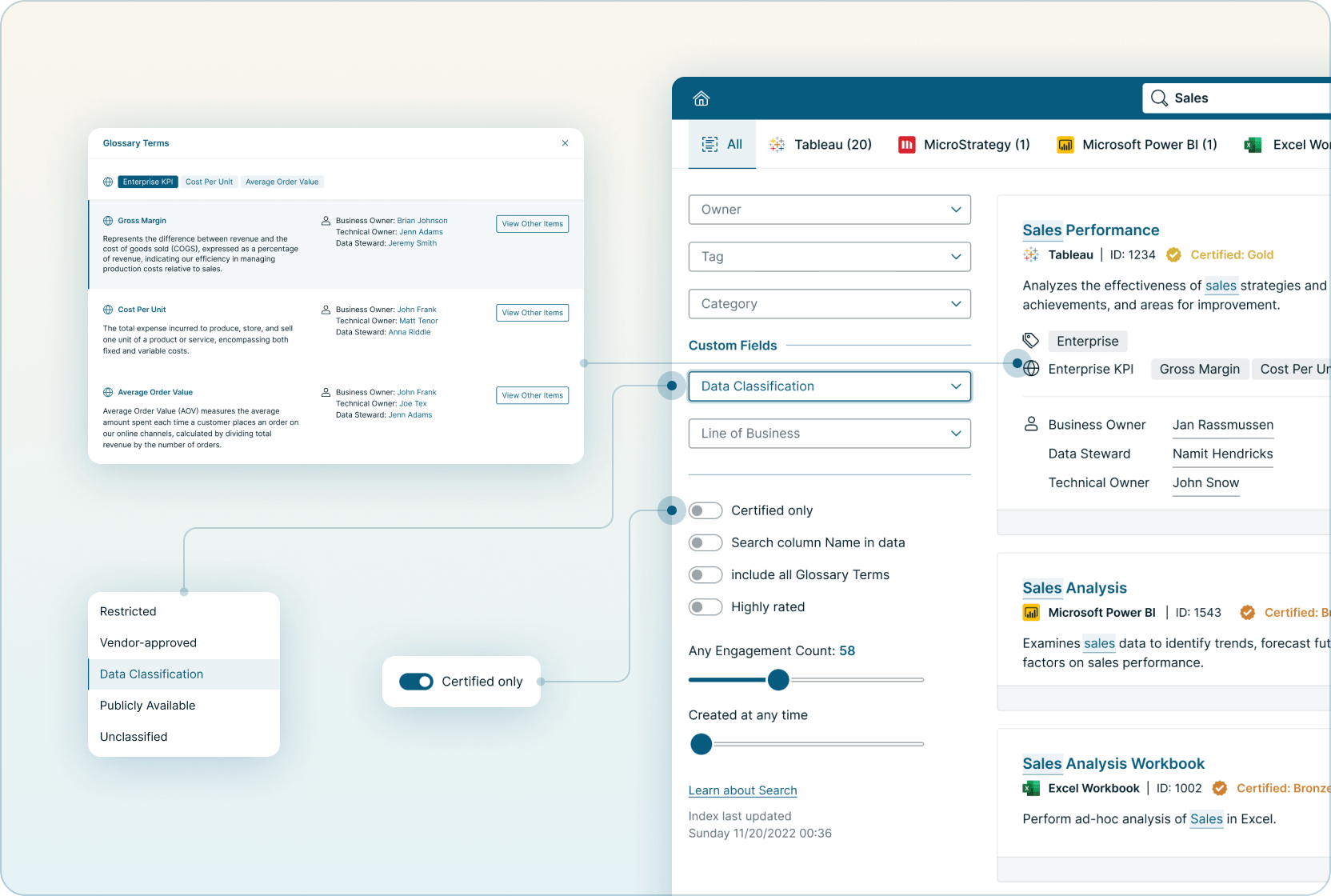Image resolution: width=1331 pixels, height=896 pixels.
Task: Choose Vendor-approved option
Action: click(x=184, y=642)
